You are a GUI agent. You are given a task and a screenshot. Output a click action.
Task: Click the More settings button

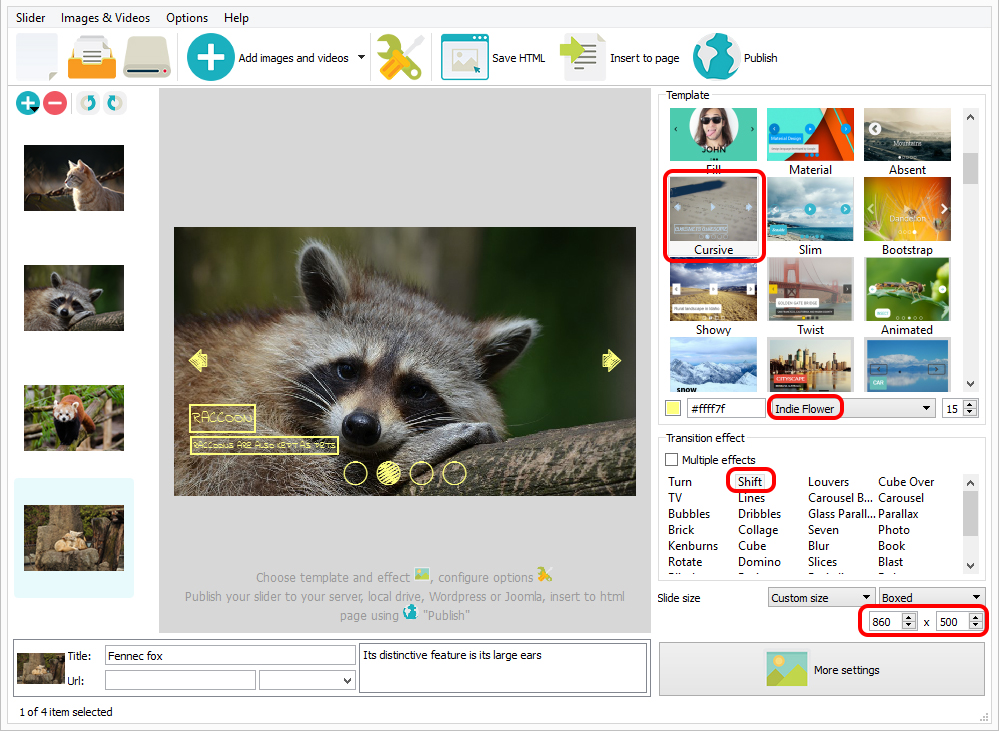click(x=822, y=669)
